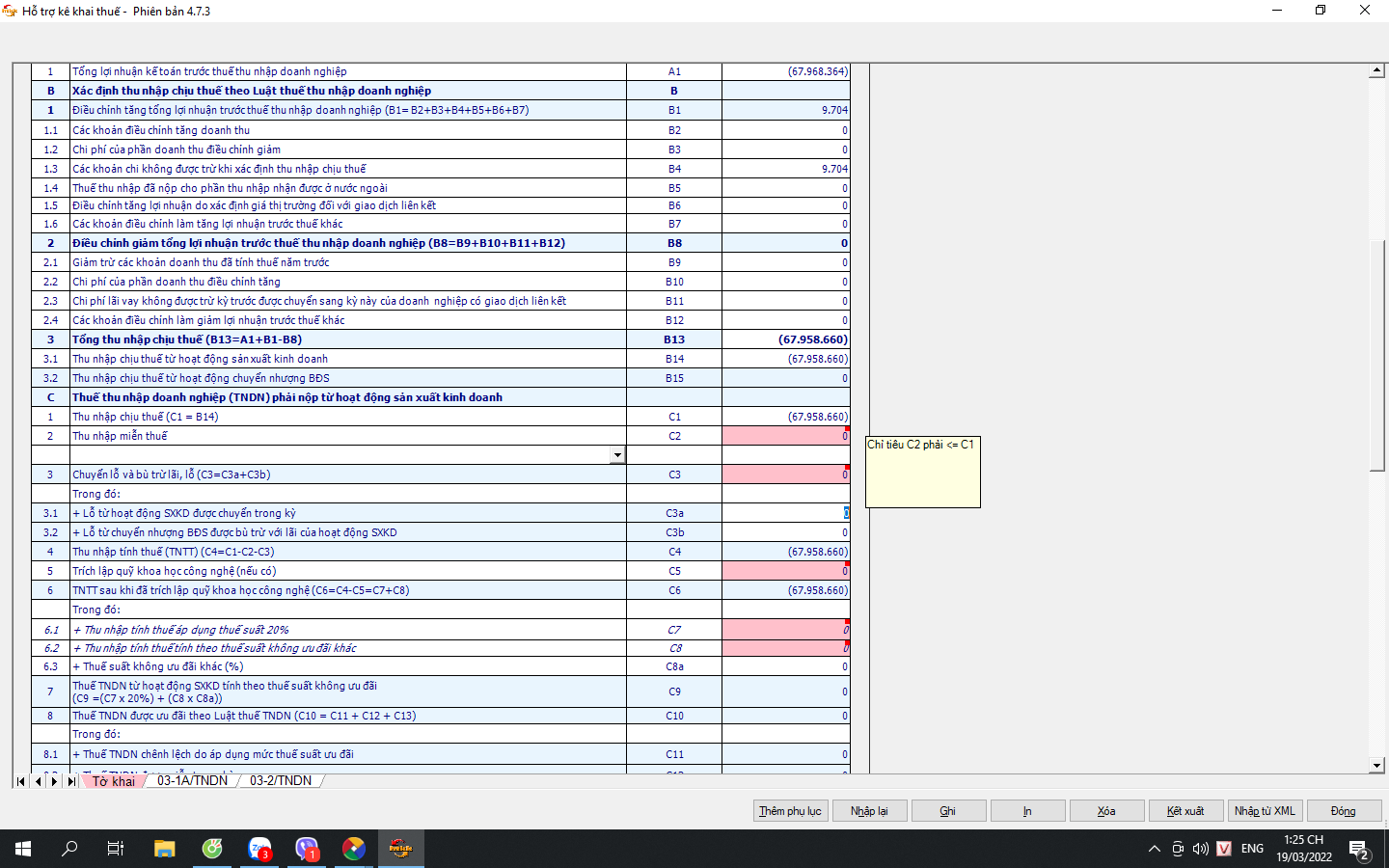The width and height of the screenshot is (1389, 868).
Task: Click the next sheet arrow
Action: pyautogui.click(x=54, y=781)
